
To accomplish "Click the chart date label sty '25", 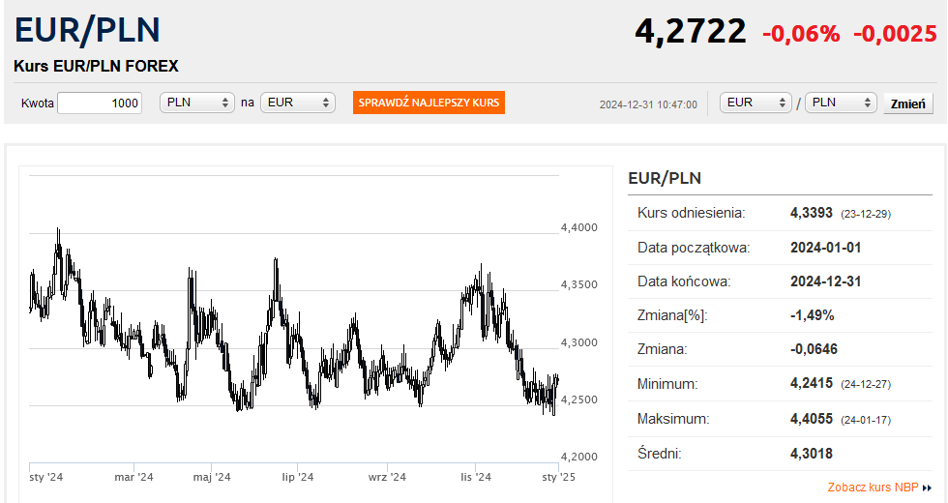I will [559, 477].
